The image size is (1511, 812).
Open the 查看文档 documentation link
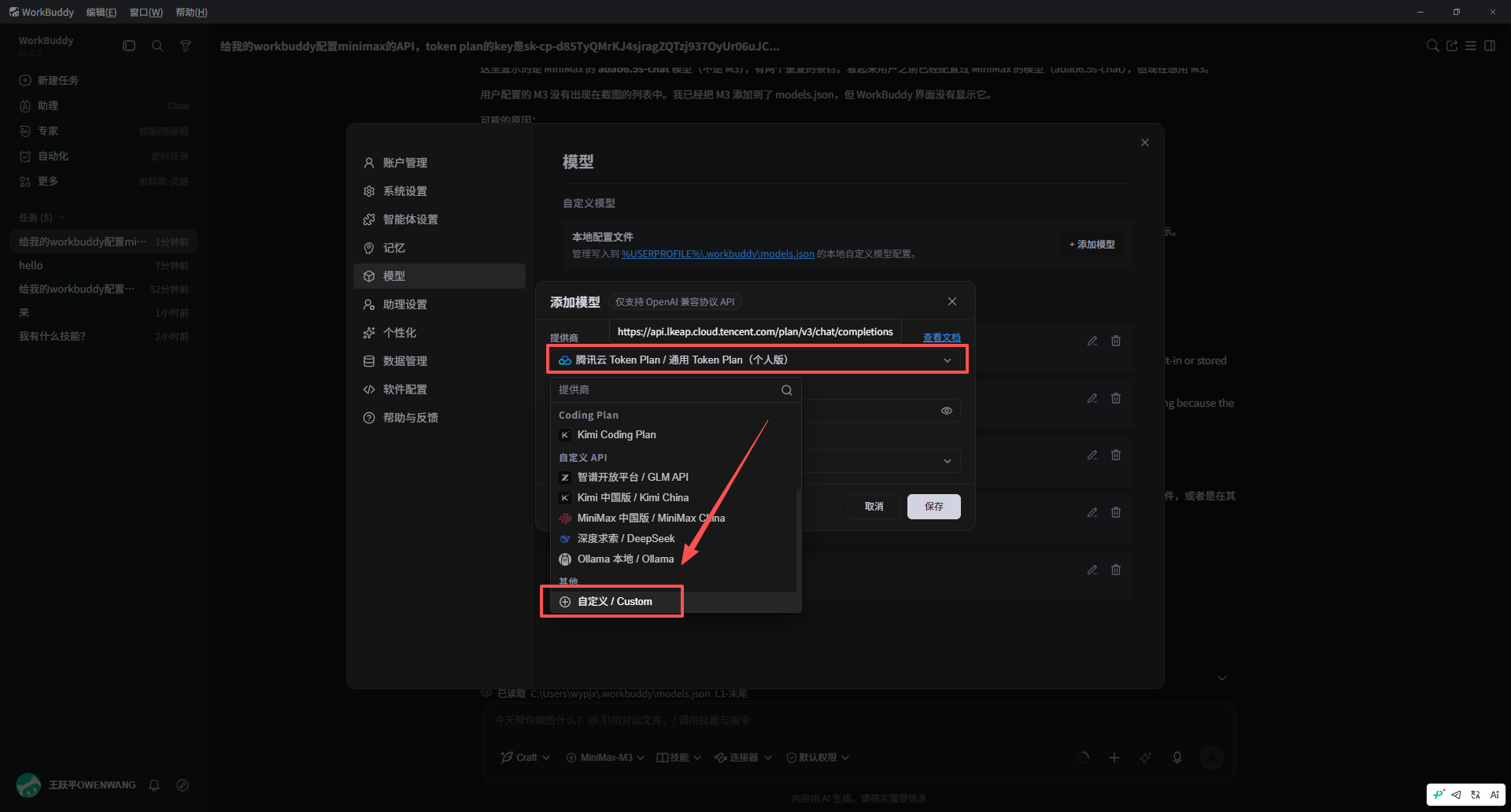pyautogui.click(x=941, y=338)
